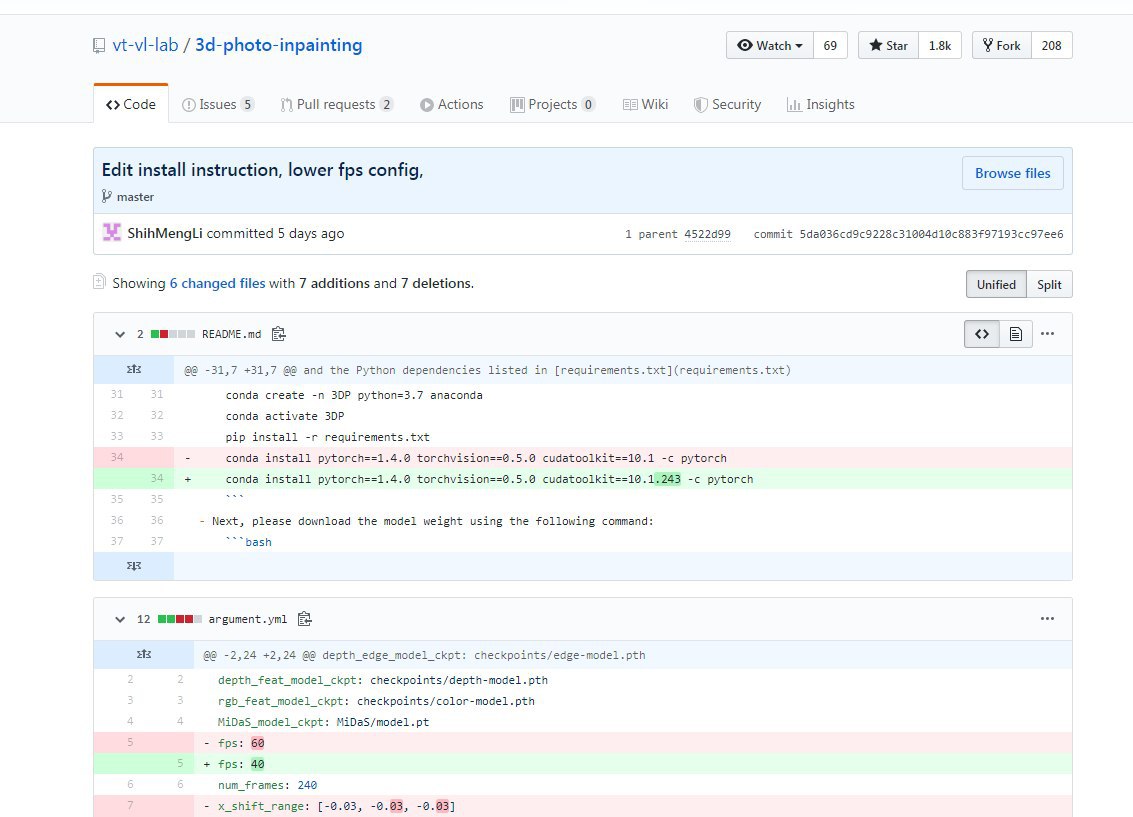Click the repository book icon

coord(99,46)
